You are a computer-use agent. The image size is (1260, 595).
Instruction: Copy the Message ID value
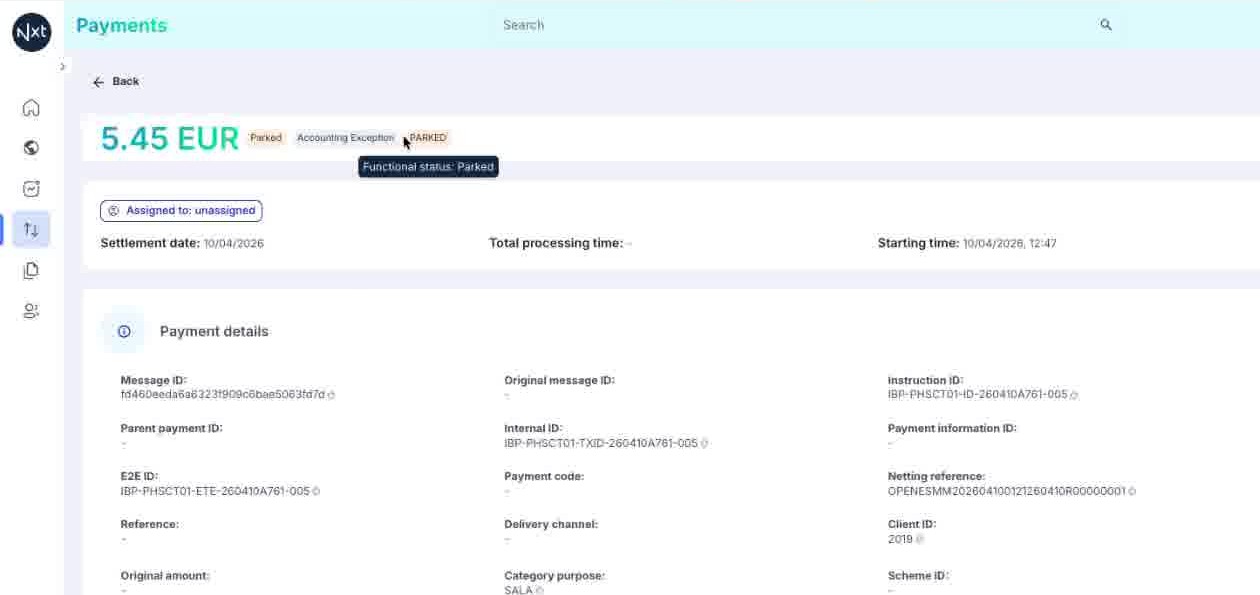(x=332, y=395)
